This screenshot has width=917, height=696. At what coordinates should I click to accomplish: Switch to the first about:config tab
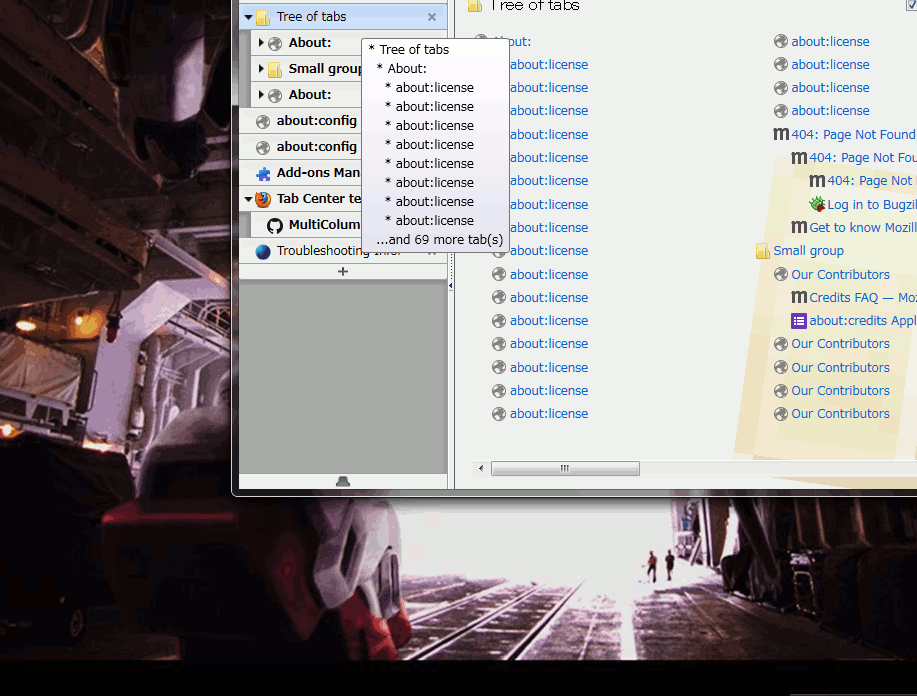(316, 121)
